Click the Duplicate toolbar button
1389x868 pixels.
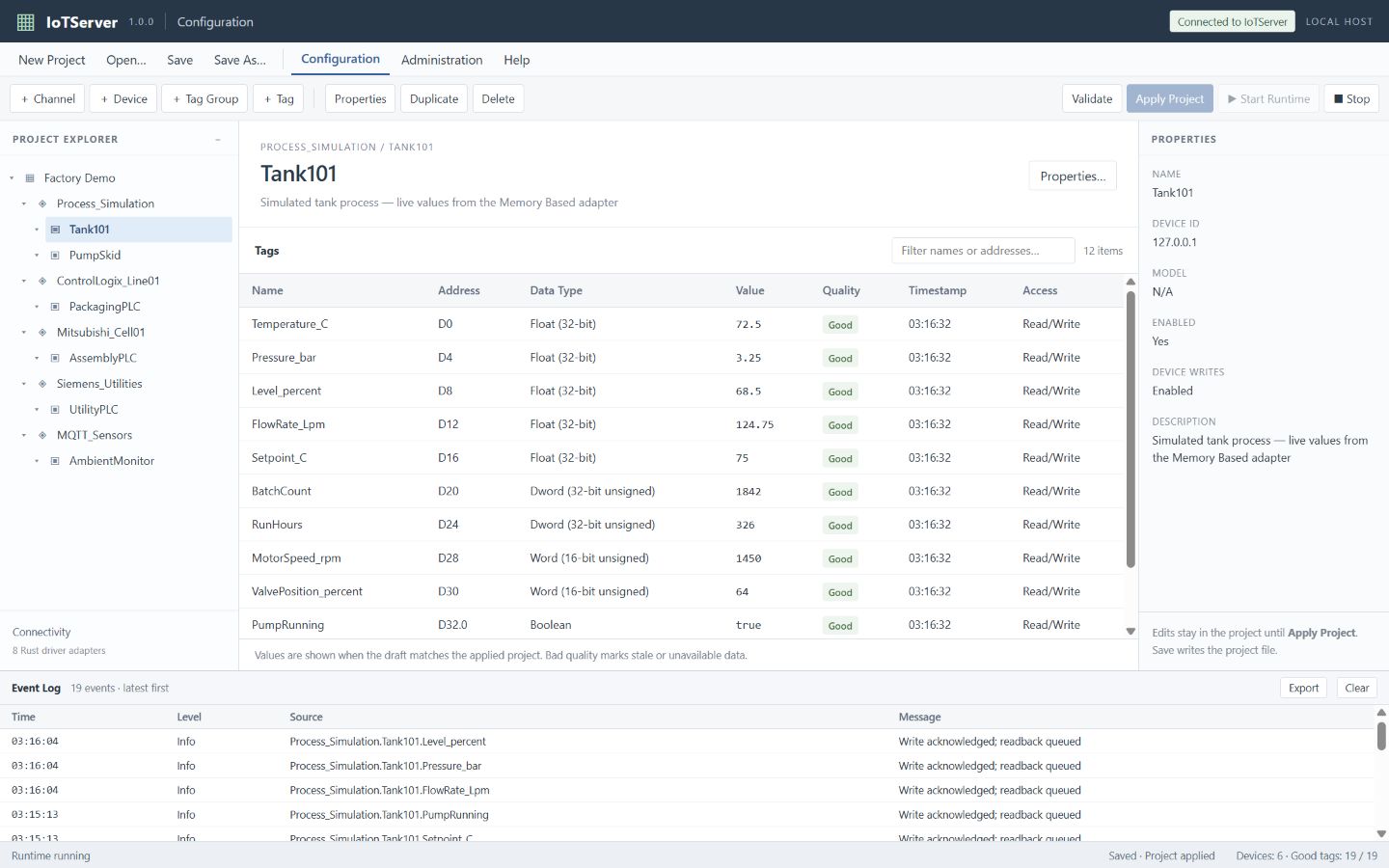(434, 98)
